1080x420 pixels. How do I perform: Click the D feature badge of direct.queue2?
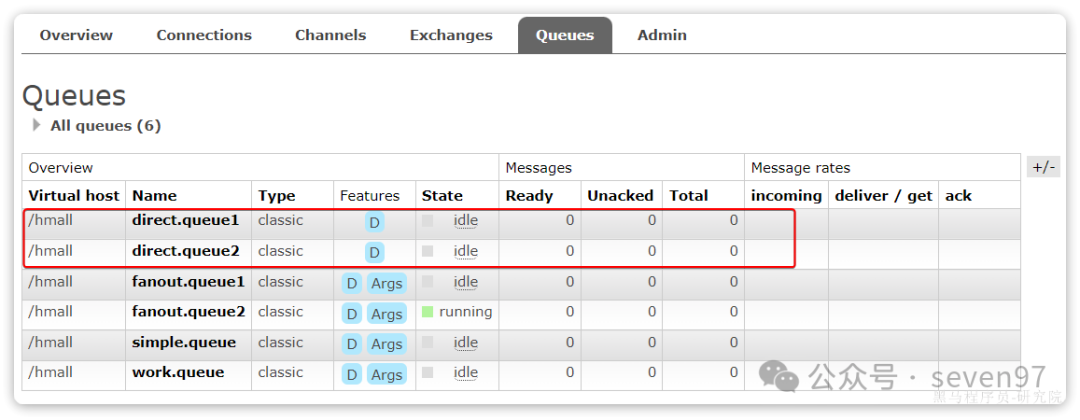tap(375, 253)
